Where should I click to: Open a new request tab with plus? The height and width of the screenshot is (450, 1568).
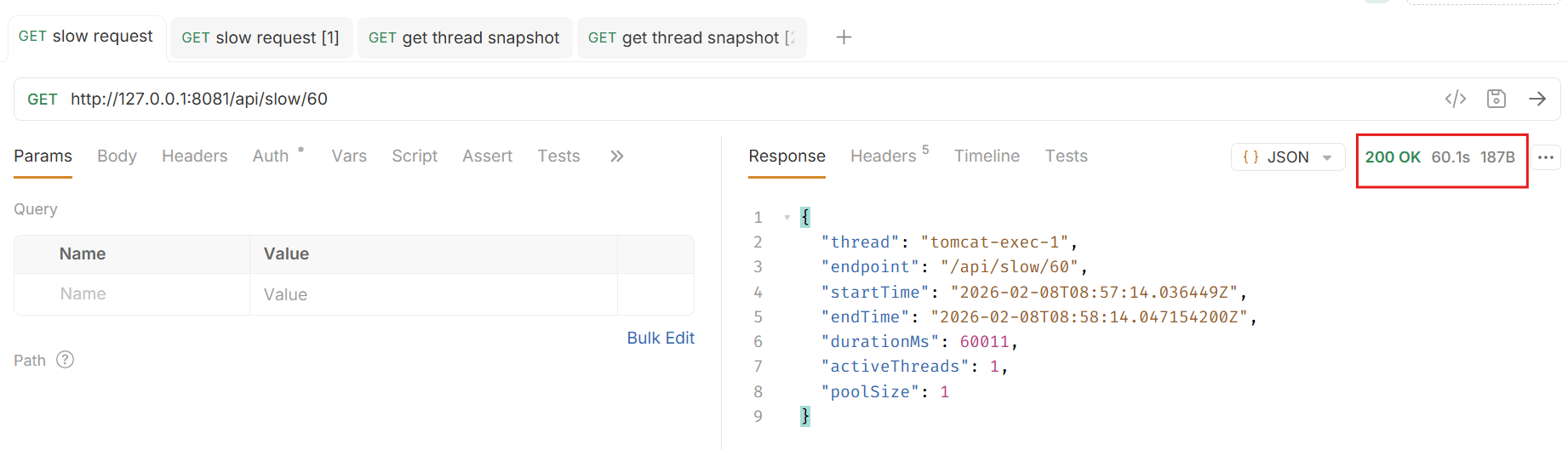(x=844, y=37)
